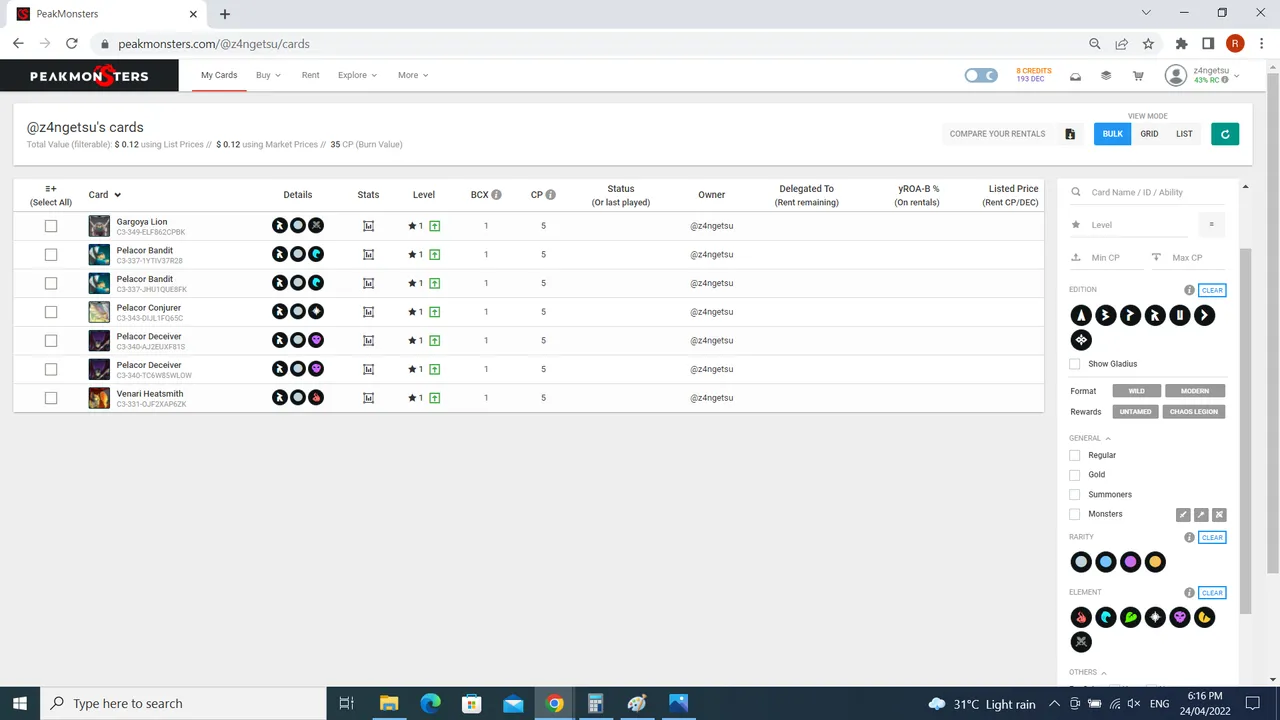Check the Monsters checkbox

coord(1075,514)
